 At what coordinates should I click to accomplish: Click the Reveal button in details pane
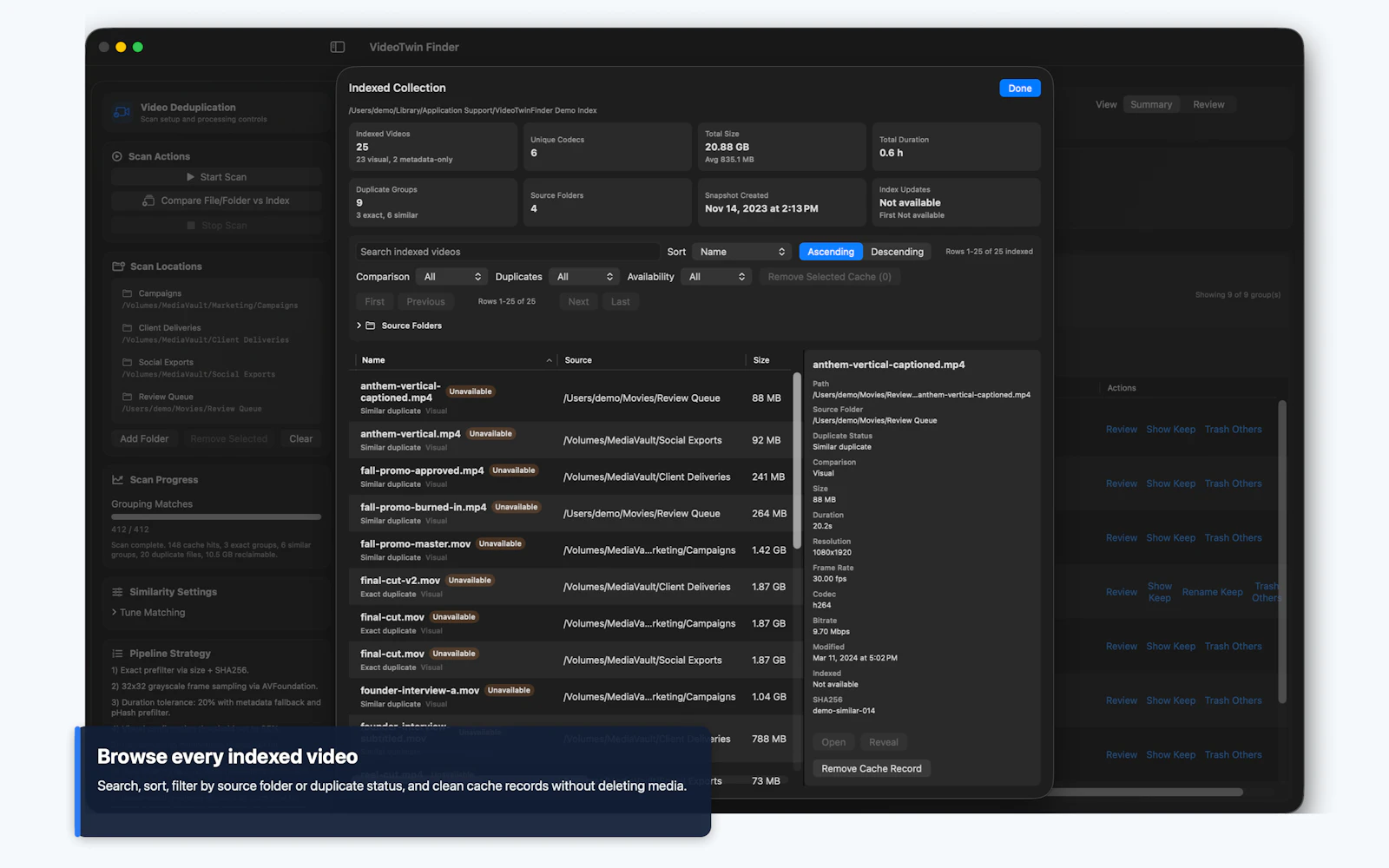click(884, 742)
